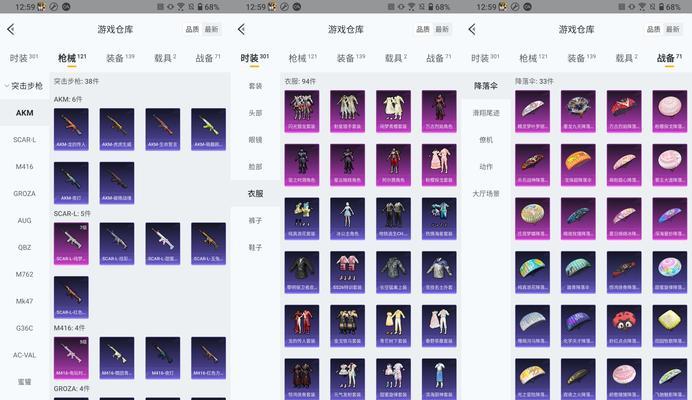This screenshot has height=400, width=692.
Task: Open 装备 tab on the 时装 screen
Action: [x=351, y=58]
